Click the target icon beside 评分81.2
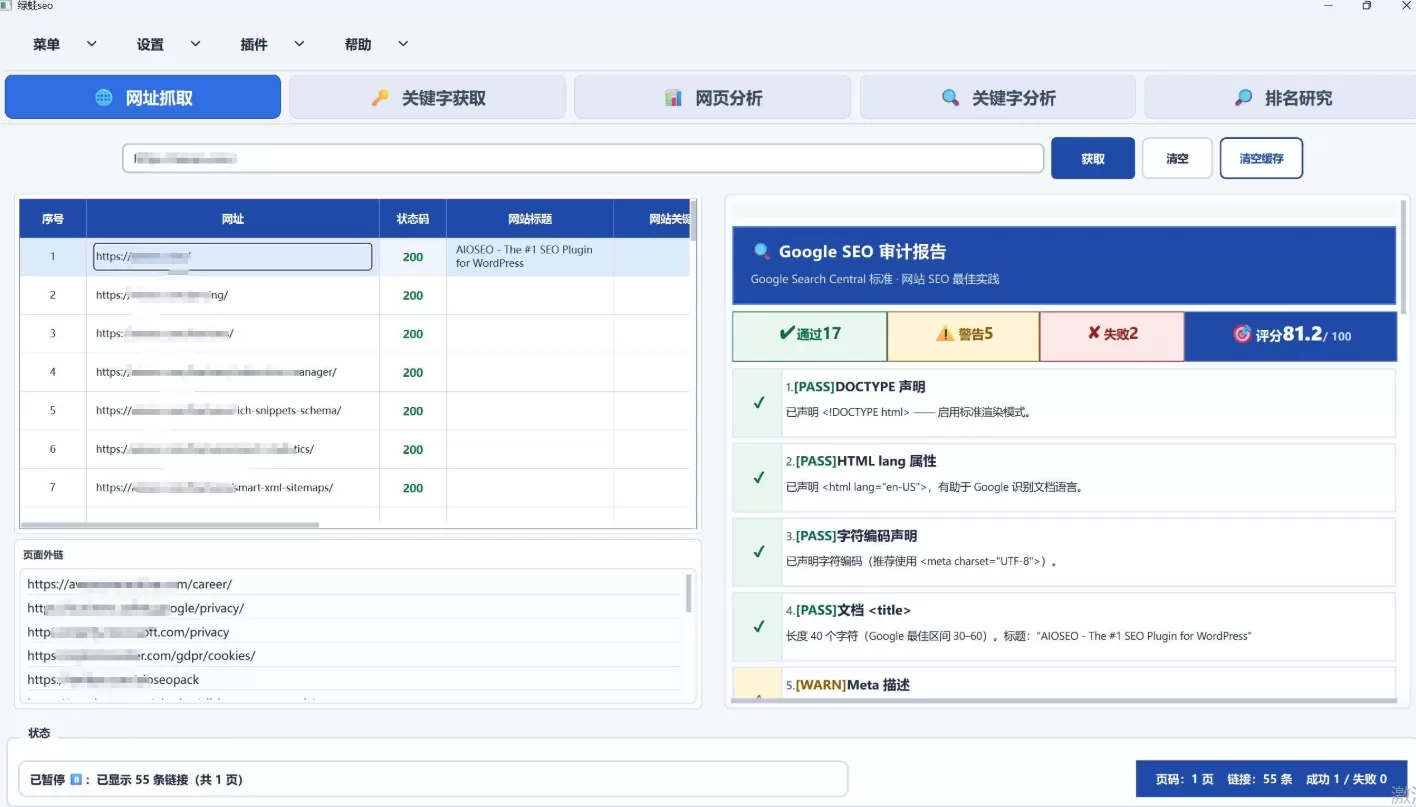This screenshot has height=807, width=1416. click(1242, 334)
